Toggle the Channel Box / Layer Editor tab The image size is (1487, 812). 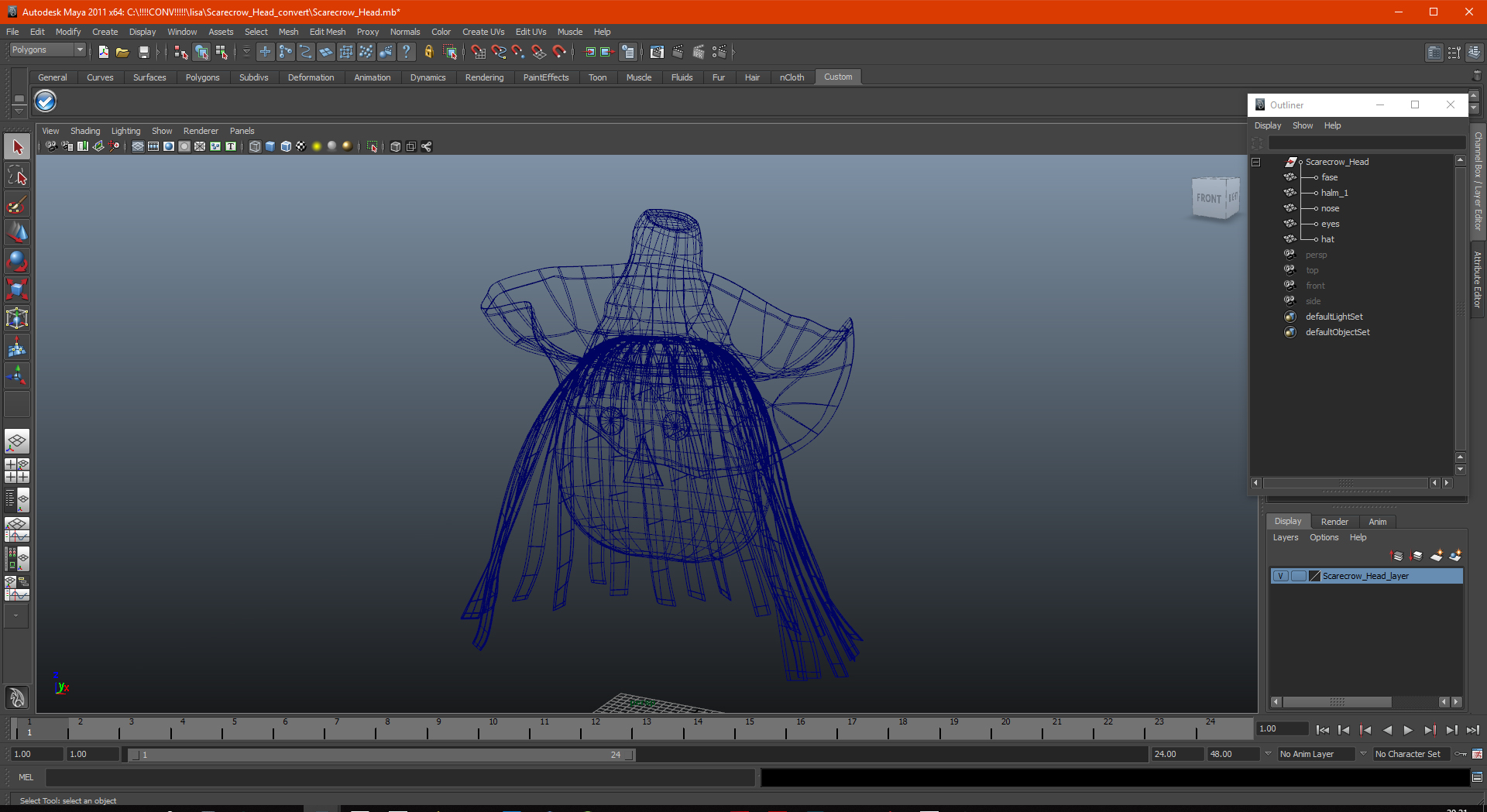[1478, 181]
